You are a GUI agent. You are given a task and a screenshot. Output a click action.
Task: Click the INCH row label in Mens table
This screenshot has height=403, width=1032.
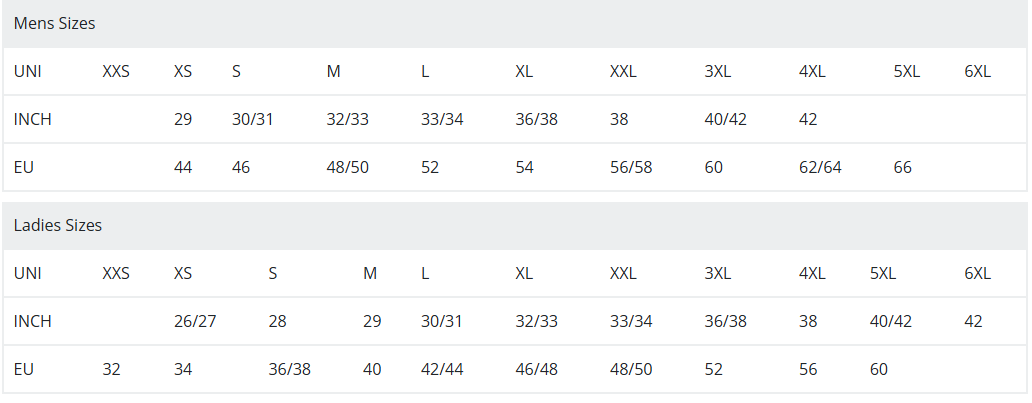(33, 119)
